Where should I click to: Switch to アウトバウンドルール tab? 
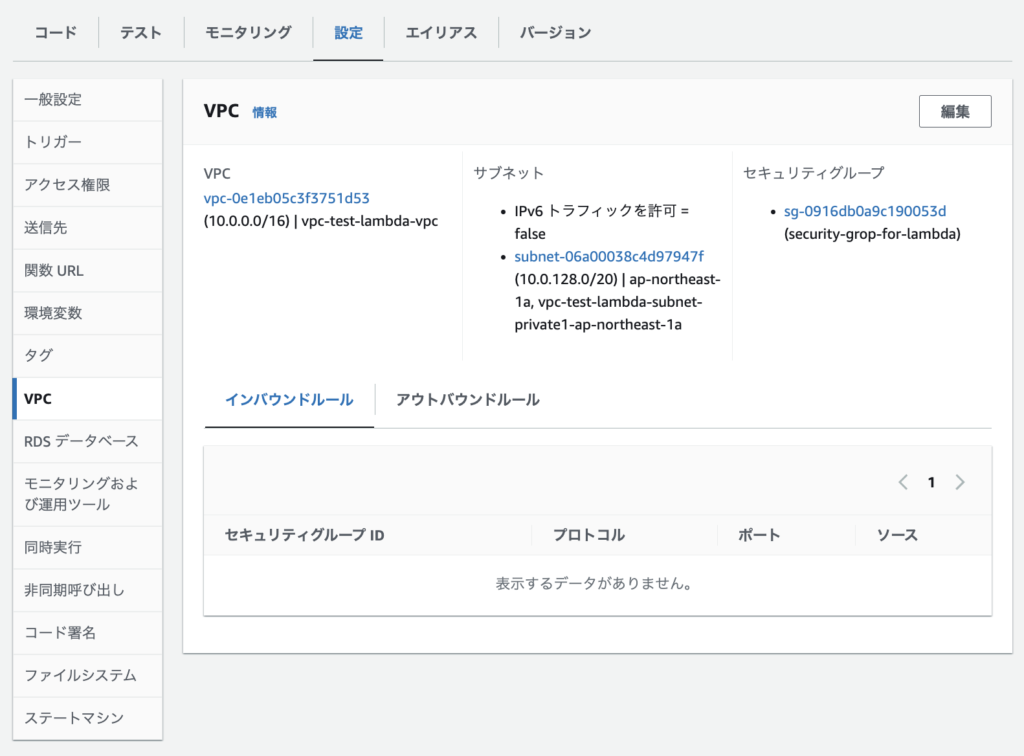(467, 400)
